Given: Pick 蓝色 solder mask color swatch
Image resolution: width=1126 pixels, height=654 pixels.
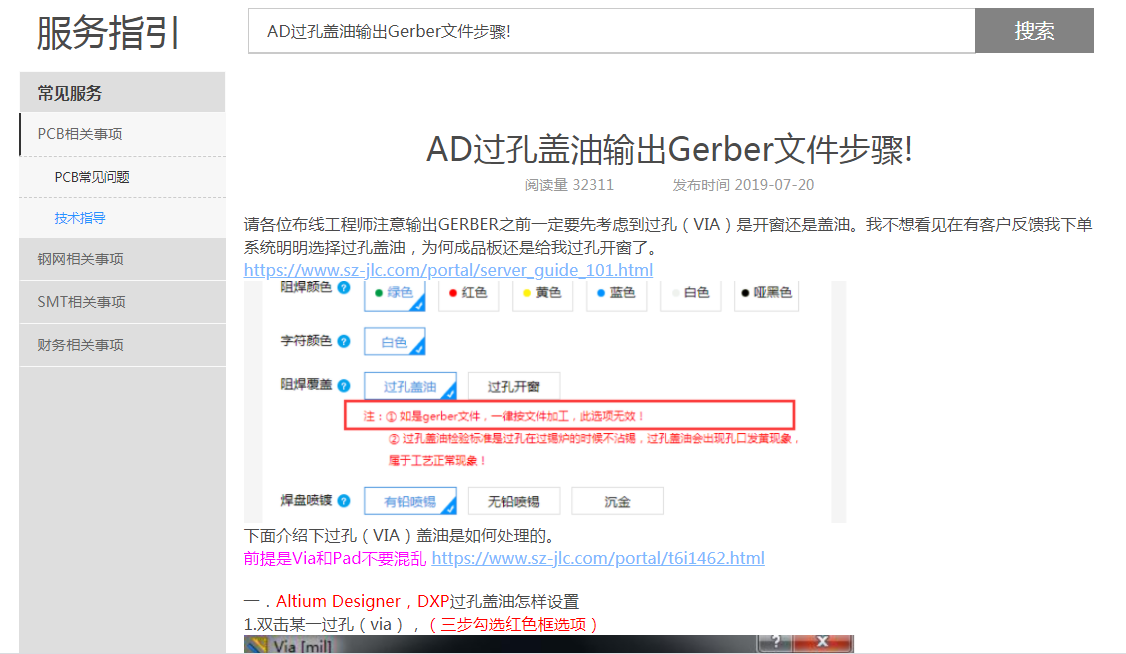Looking at the screenshot, I should [615, 293].
